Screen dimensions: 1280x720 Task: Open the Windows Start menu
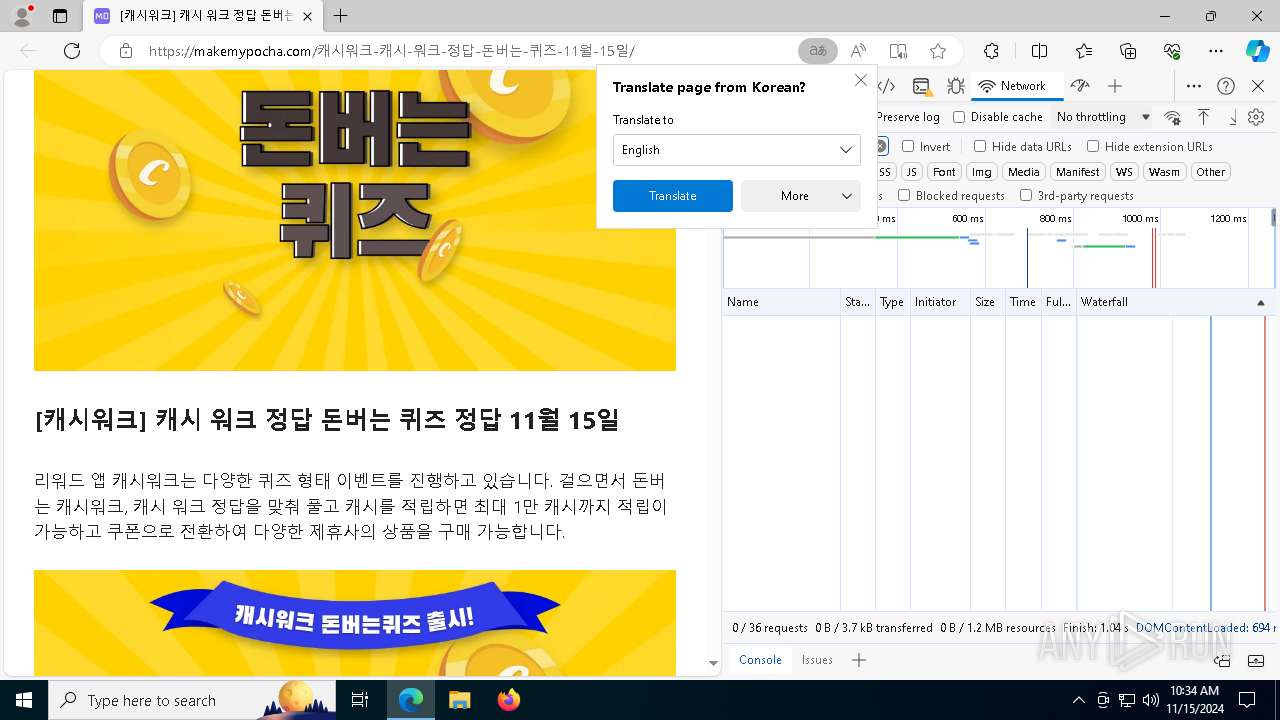[24, 700]
